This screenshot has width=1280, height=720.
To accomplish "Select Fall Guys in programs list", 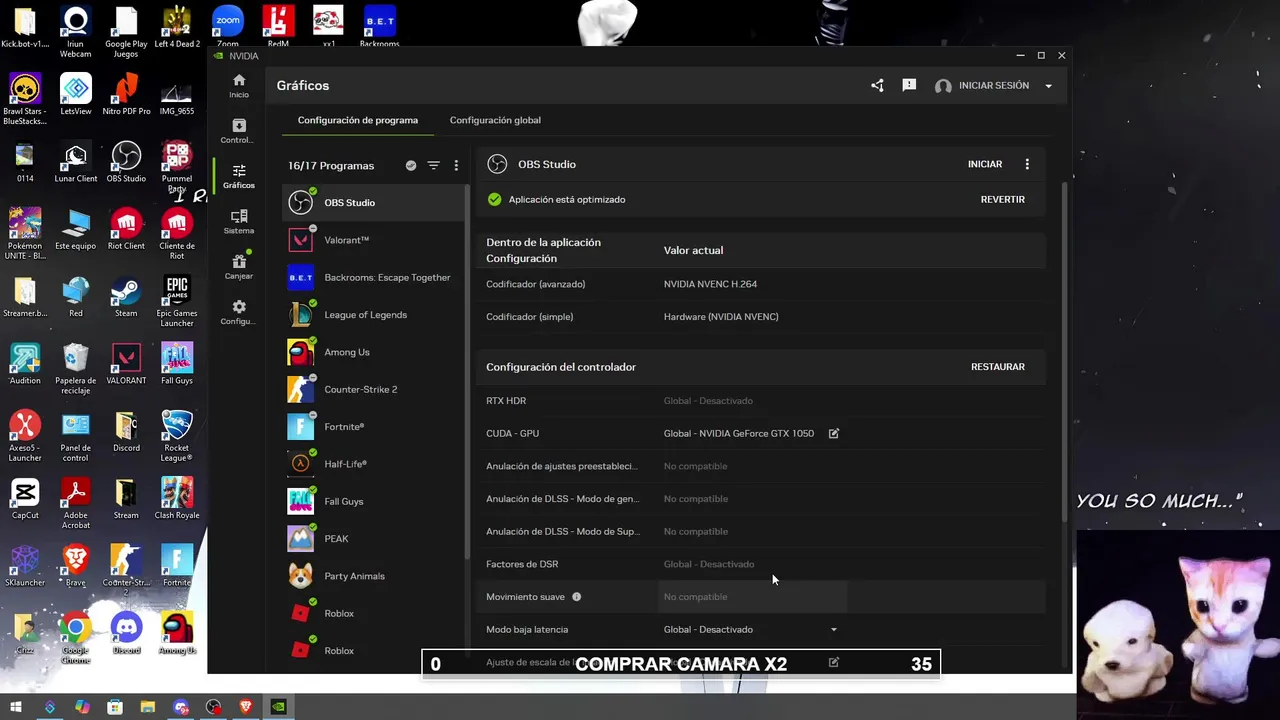I will (x=374, y=502).
